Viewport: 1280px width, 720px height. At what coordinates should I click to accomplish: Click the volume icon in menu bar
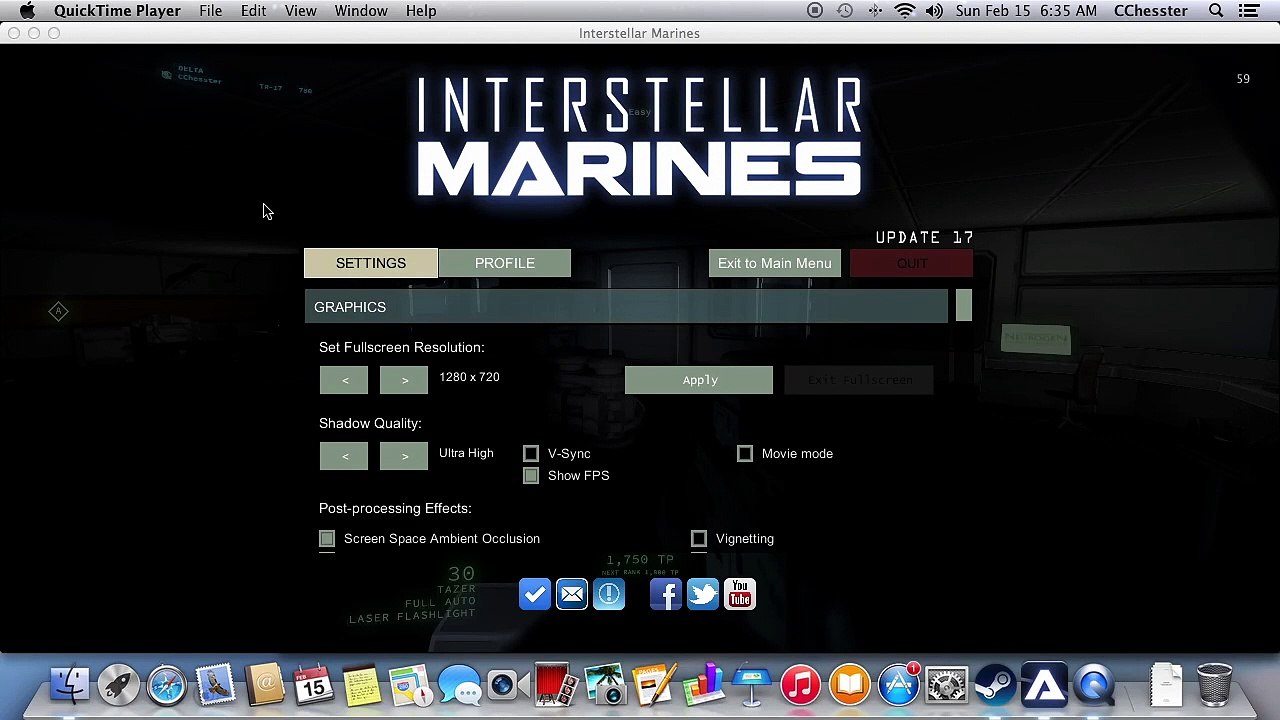click(x=934, y=11)
